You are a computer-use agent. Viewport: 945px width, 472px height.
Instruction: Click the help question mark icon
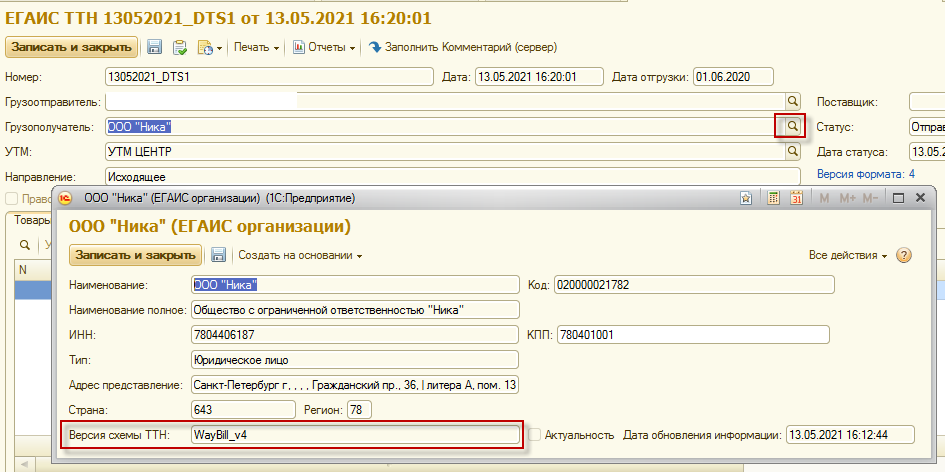tap(904, 255)
